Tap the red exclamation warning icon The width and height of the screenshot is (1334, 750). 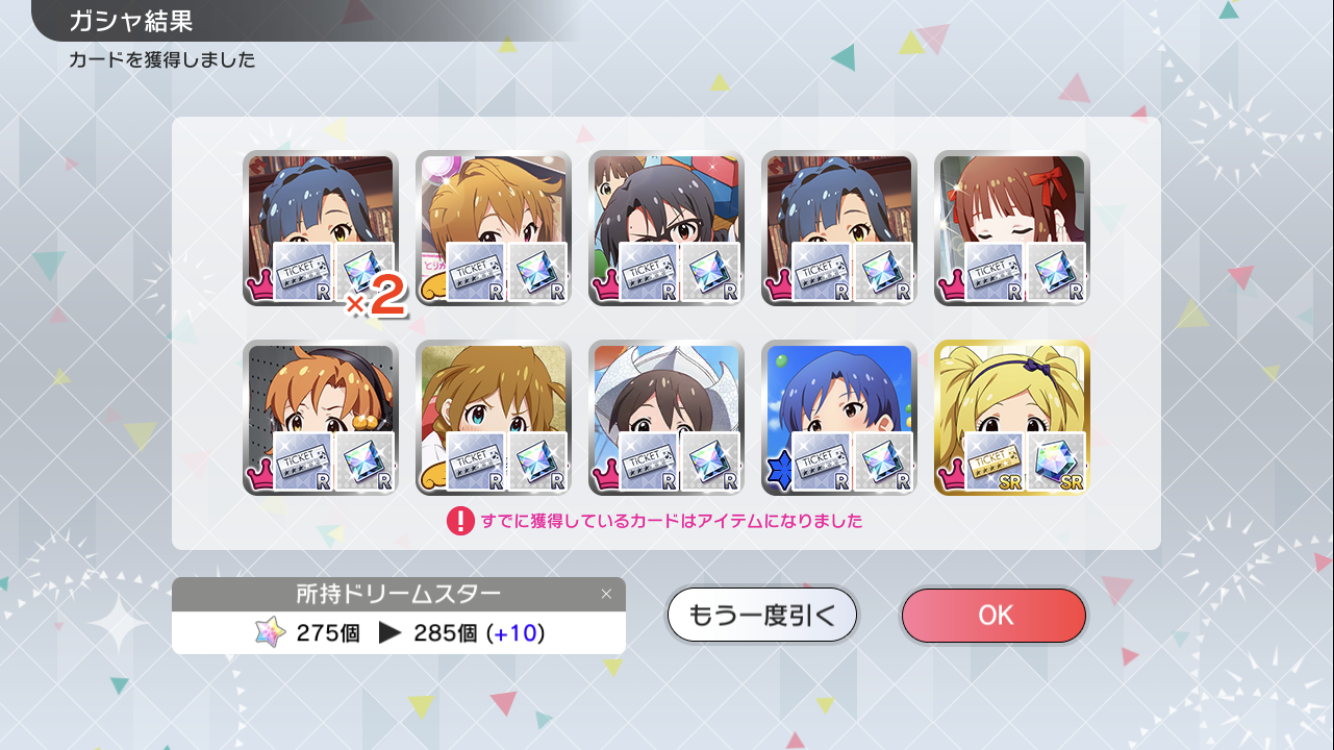(x=460, y=521)
